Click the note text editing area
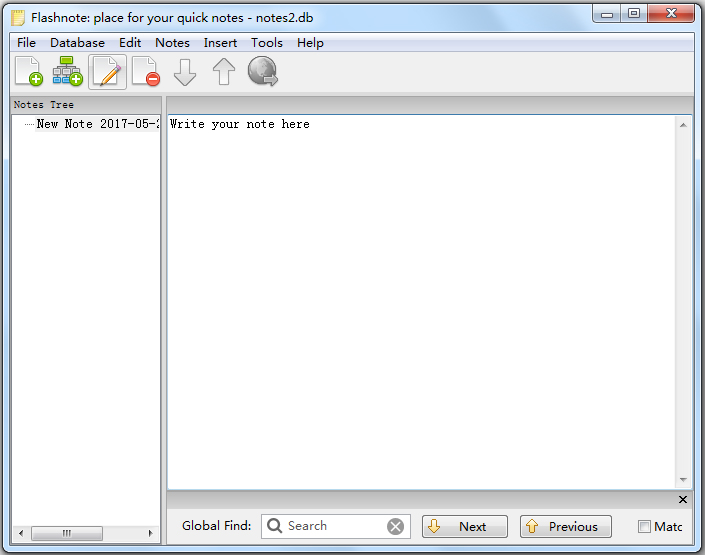The width and height of the screenshot is (705, 555). coord(421,302)
